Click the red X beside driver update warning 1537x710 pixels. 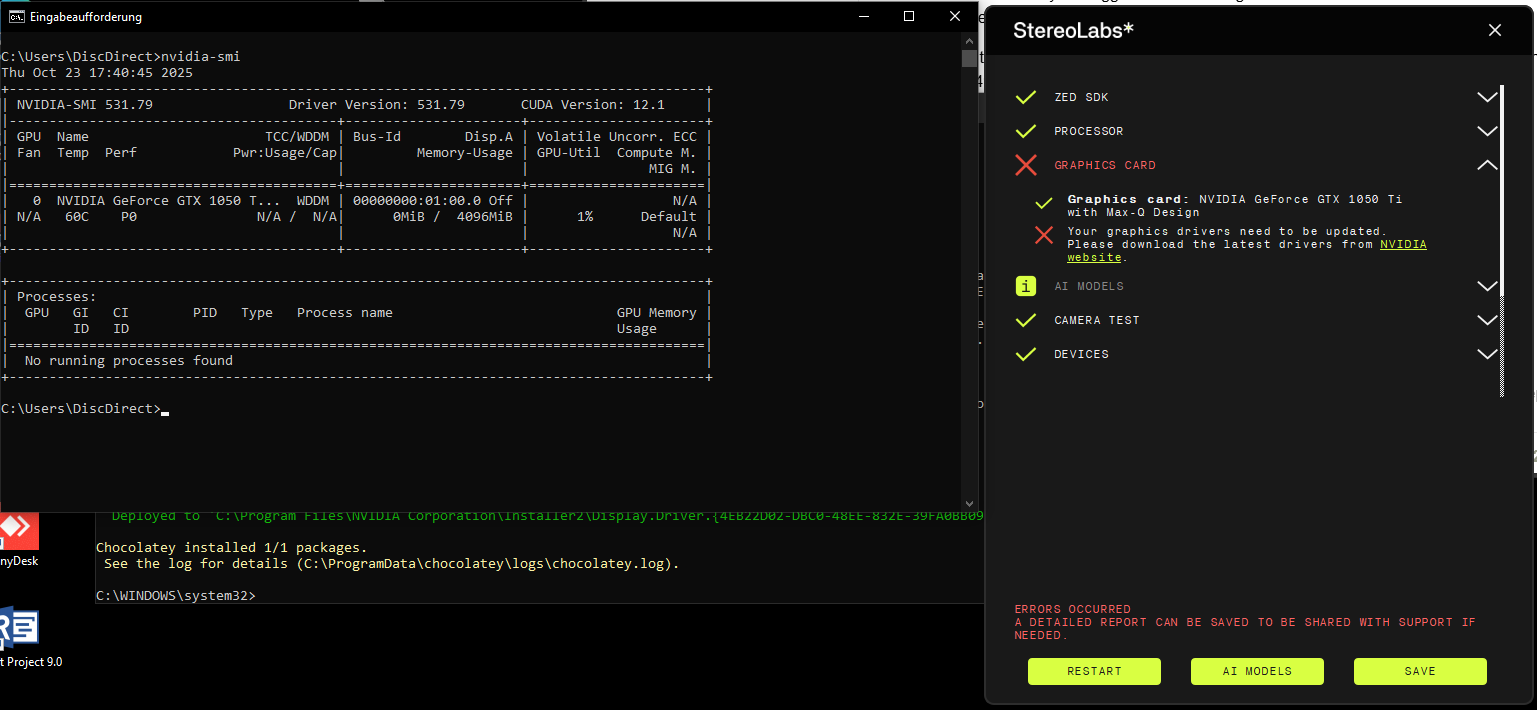(1044, 235)
